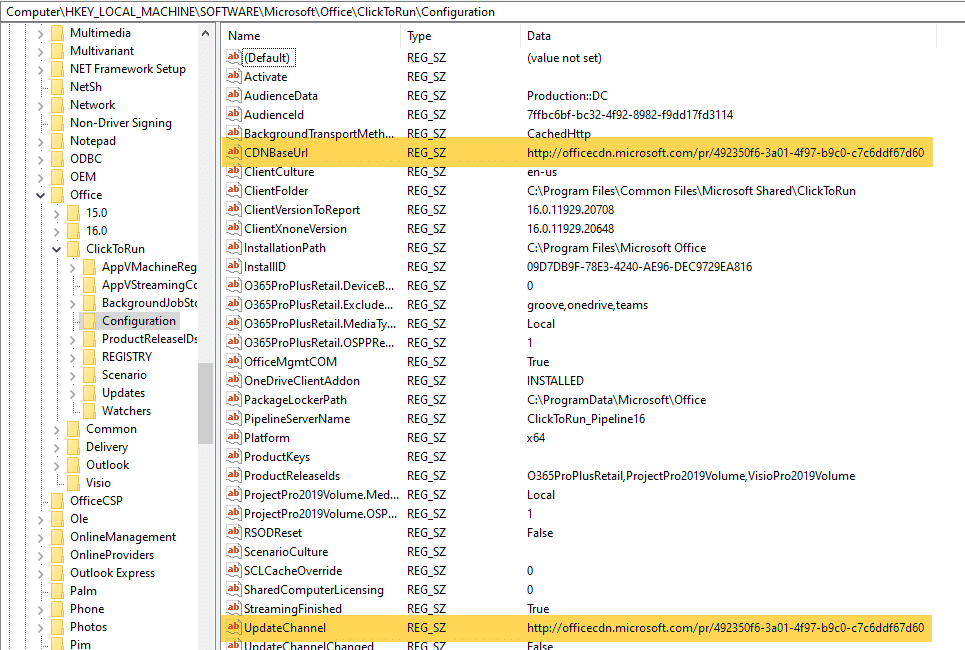Viewport: 965px width, 650px height.
Task: Click the tree pane vertical scrollbar
Action: tap(205, 400)
